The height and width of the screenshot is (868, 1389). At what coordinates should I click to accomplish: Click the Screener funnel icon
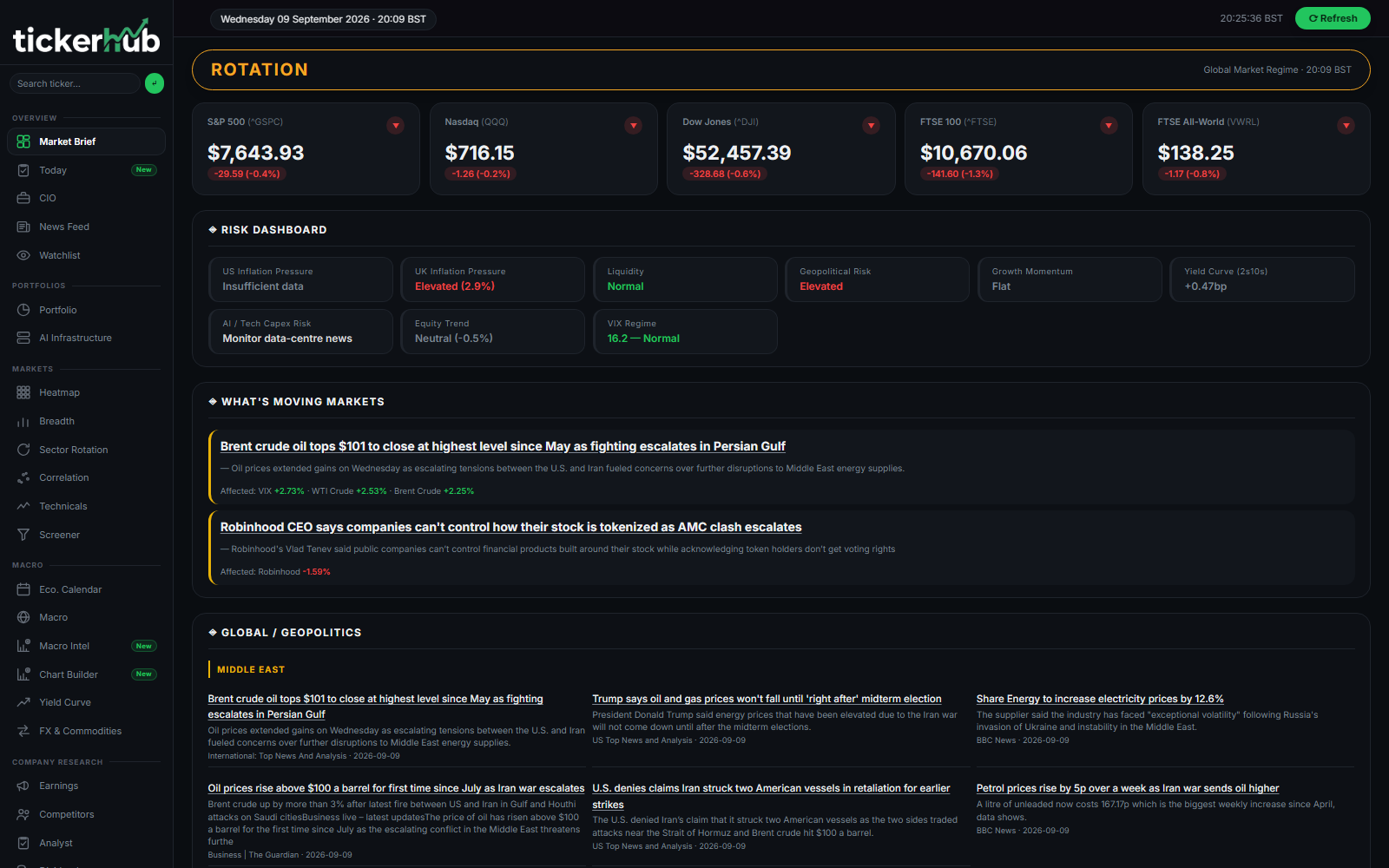pos(23,535)
